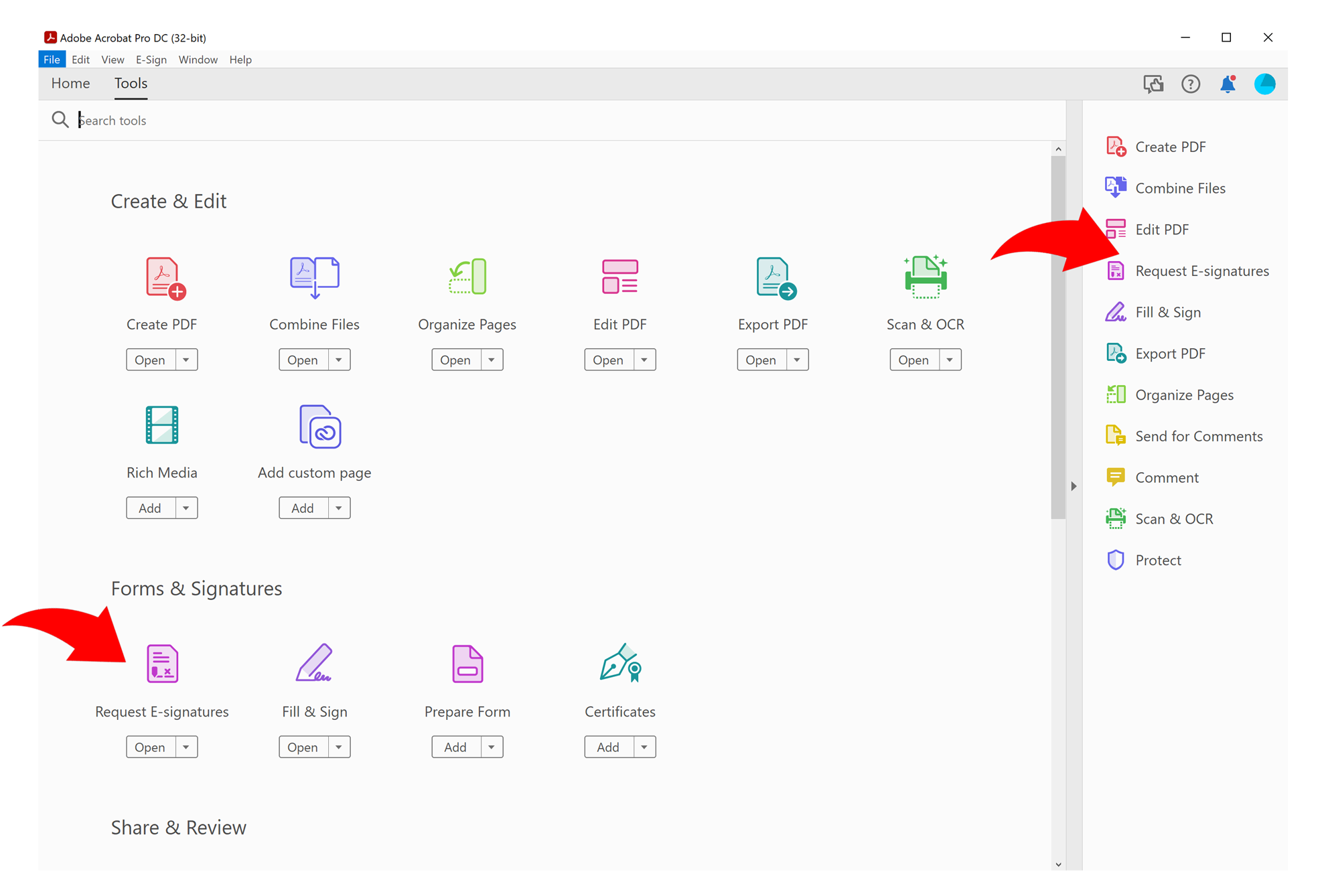1326x896 pixels.
Task: Click the Add custom page icon
Action: click(x=320, y=427)
